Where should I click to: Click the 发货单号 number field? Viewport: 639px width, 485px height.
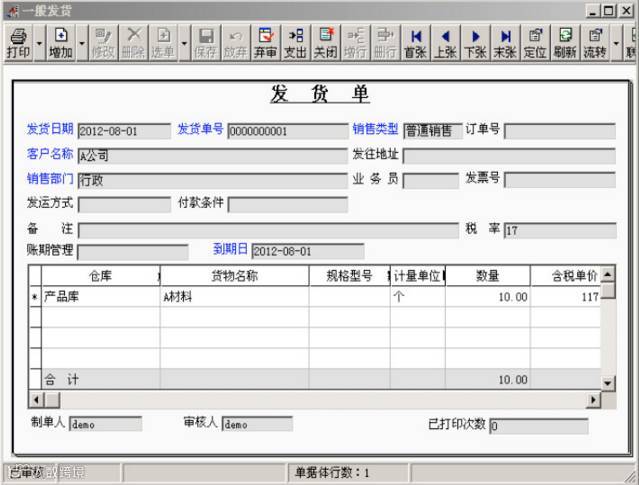point(288,131)
